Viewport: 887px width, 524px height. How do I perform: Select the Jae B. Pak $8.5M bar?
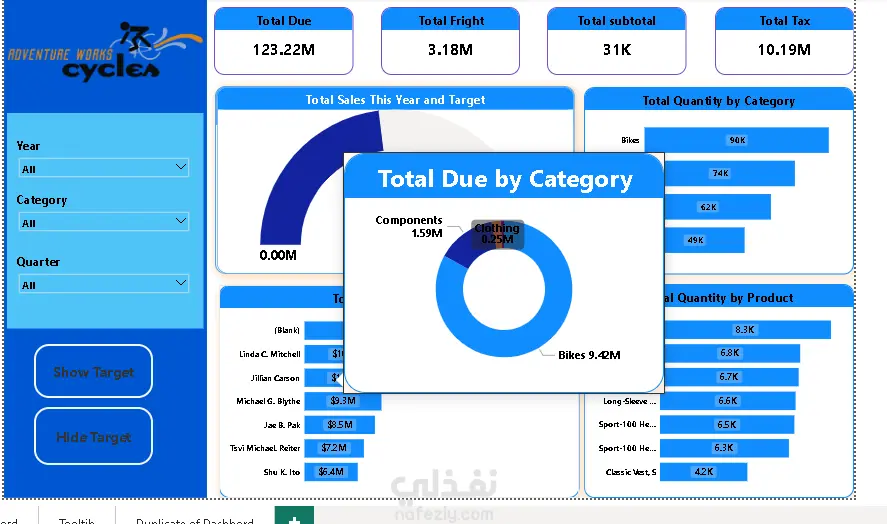point(339,424)
